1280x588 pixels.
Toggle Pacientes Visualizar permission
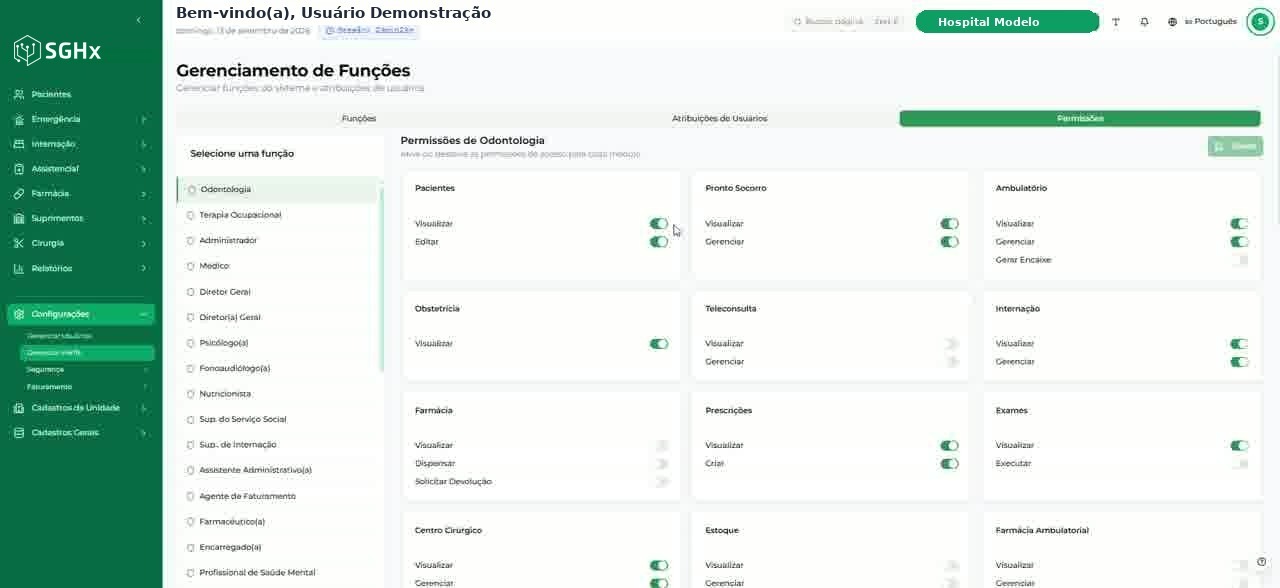click(658, 224)
